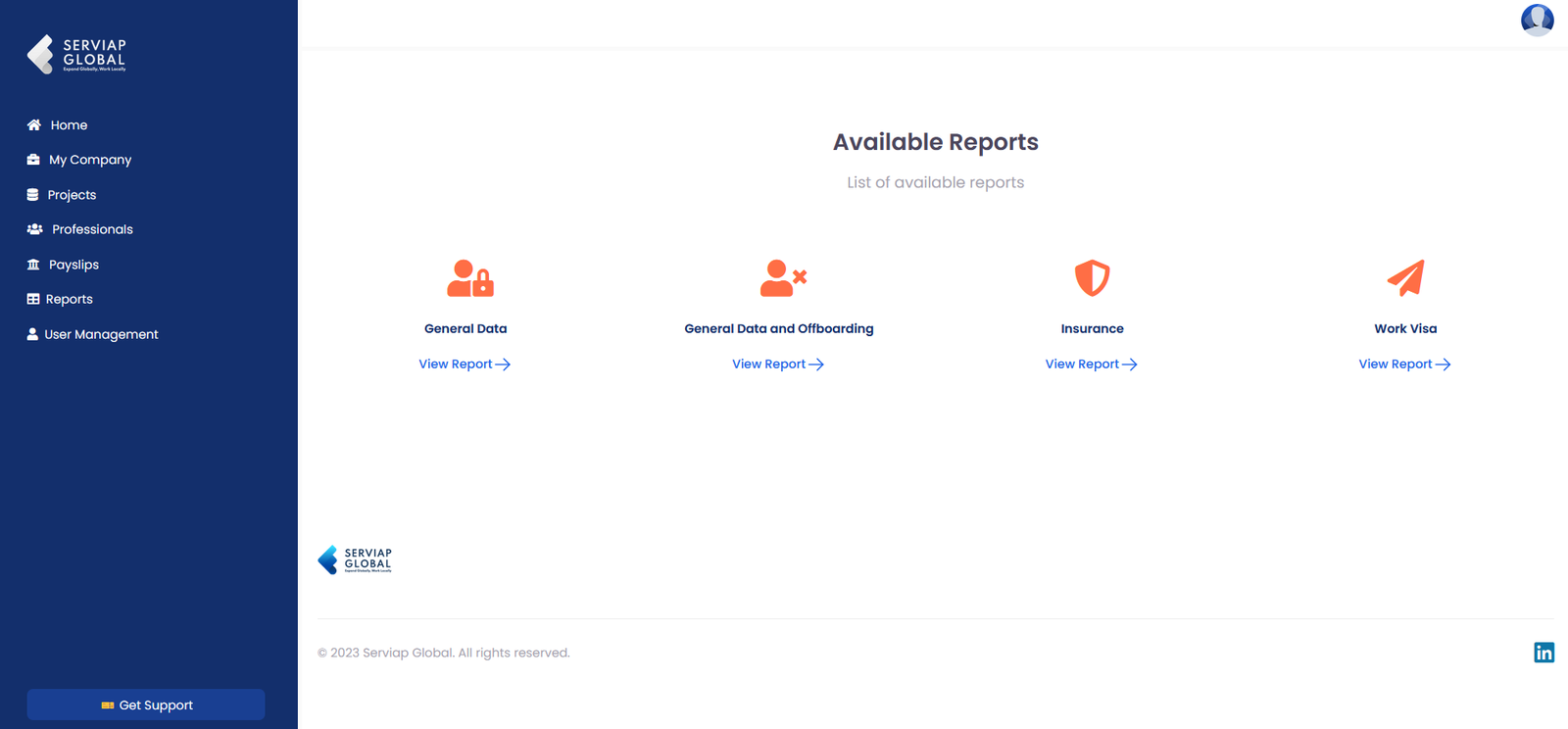
Task: Click the Serviap Global footer logo
Action: (355, 559)
